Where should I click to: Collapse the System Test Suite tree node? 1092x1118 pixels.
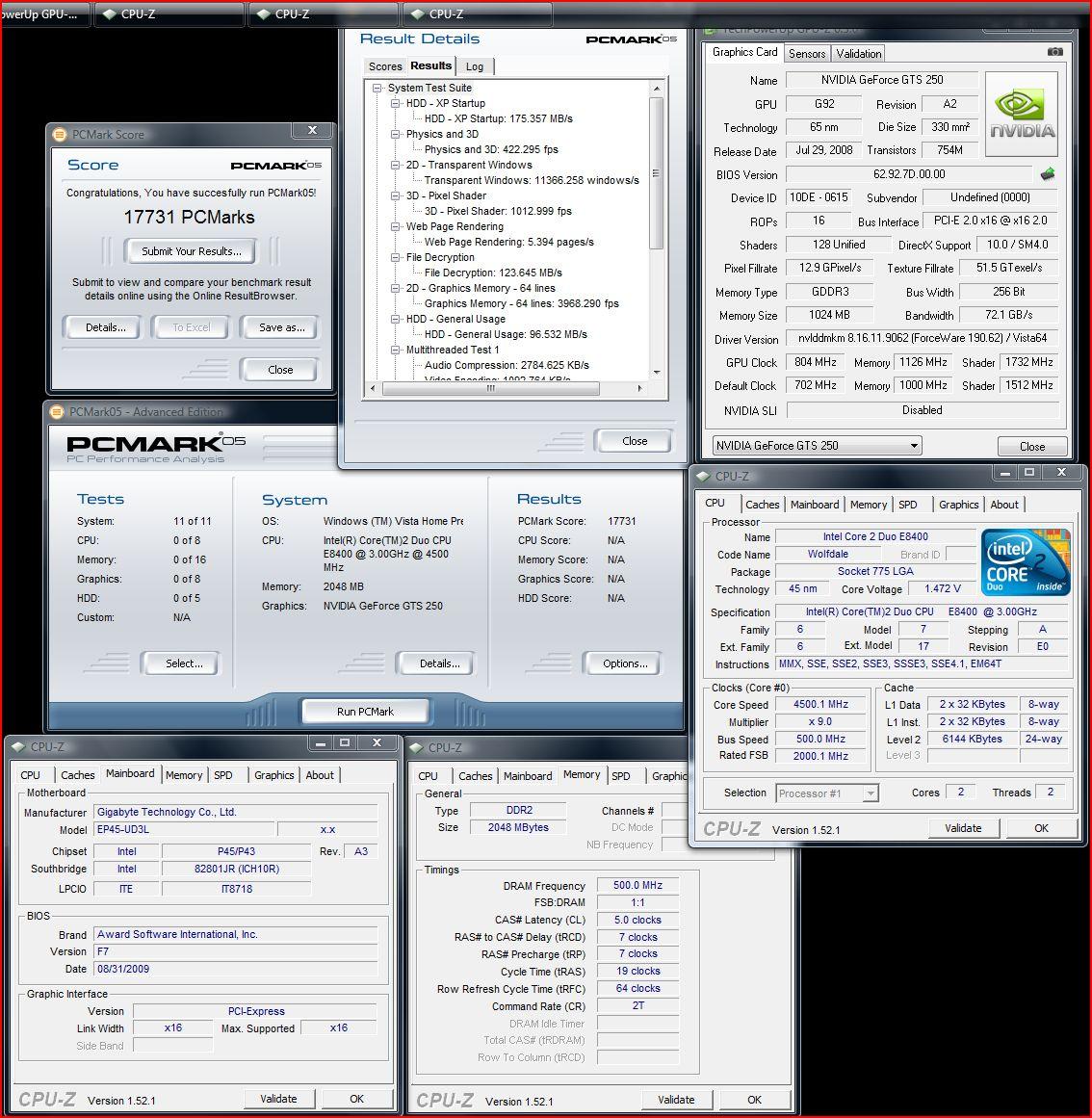pyautogui.click(x=377, y=88)
